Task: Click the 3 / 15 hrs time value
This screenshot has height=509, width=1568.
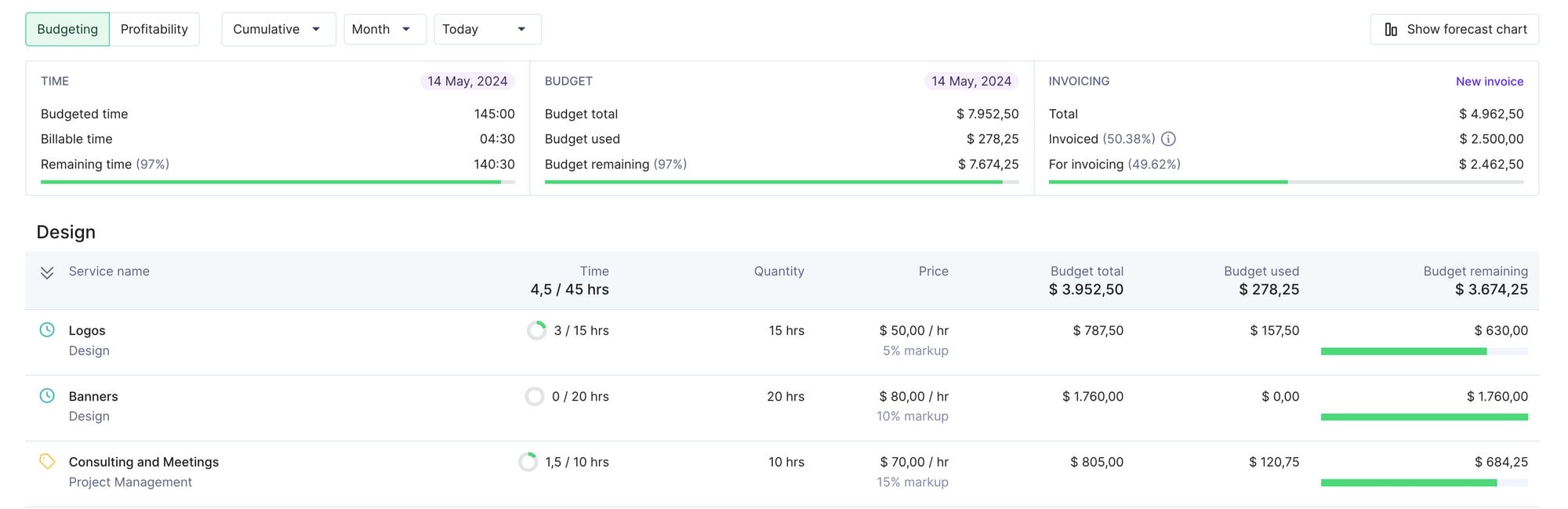Action: coord(582,331)
